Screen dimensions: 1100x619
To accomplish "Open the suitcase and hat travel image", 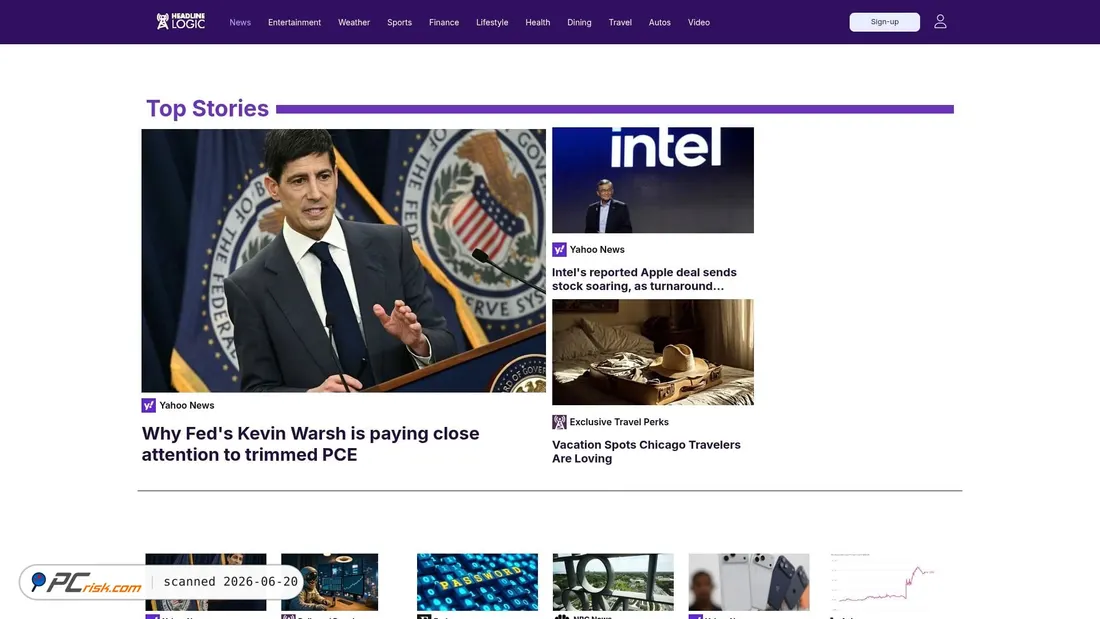I will pyautogui.click(x=653, y=352).
